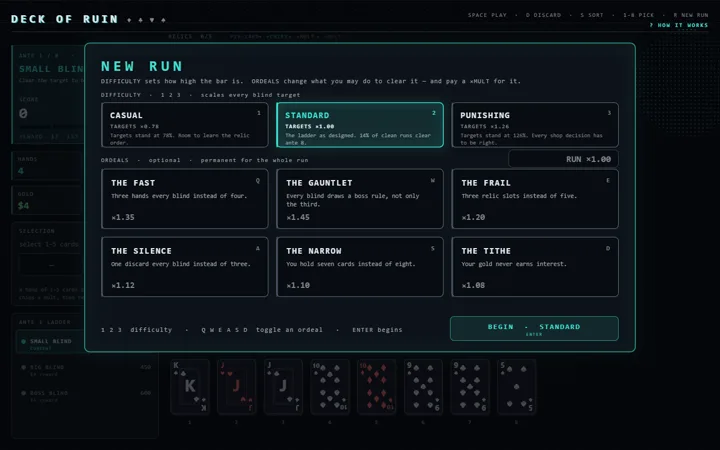Image resolution: width=720 pixels, height=450 pixels.
Task: Toggle The Frail ordeal
Action: click(535, 199)
